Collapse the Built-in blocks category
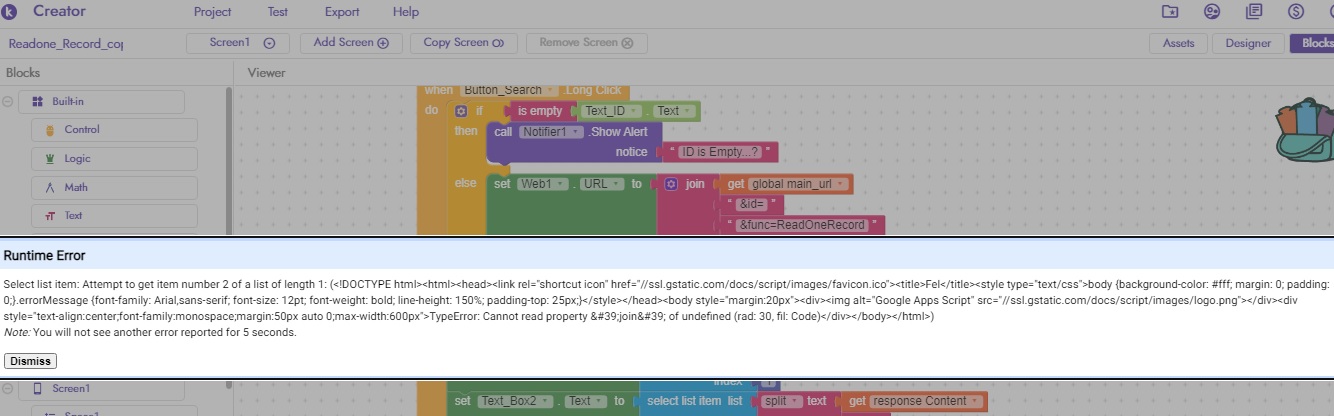 tap(9, 102)
